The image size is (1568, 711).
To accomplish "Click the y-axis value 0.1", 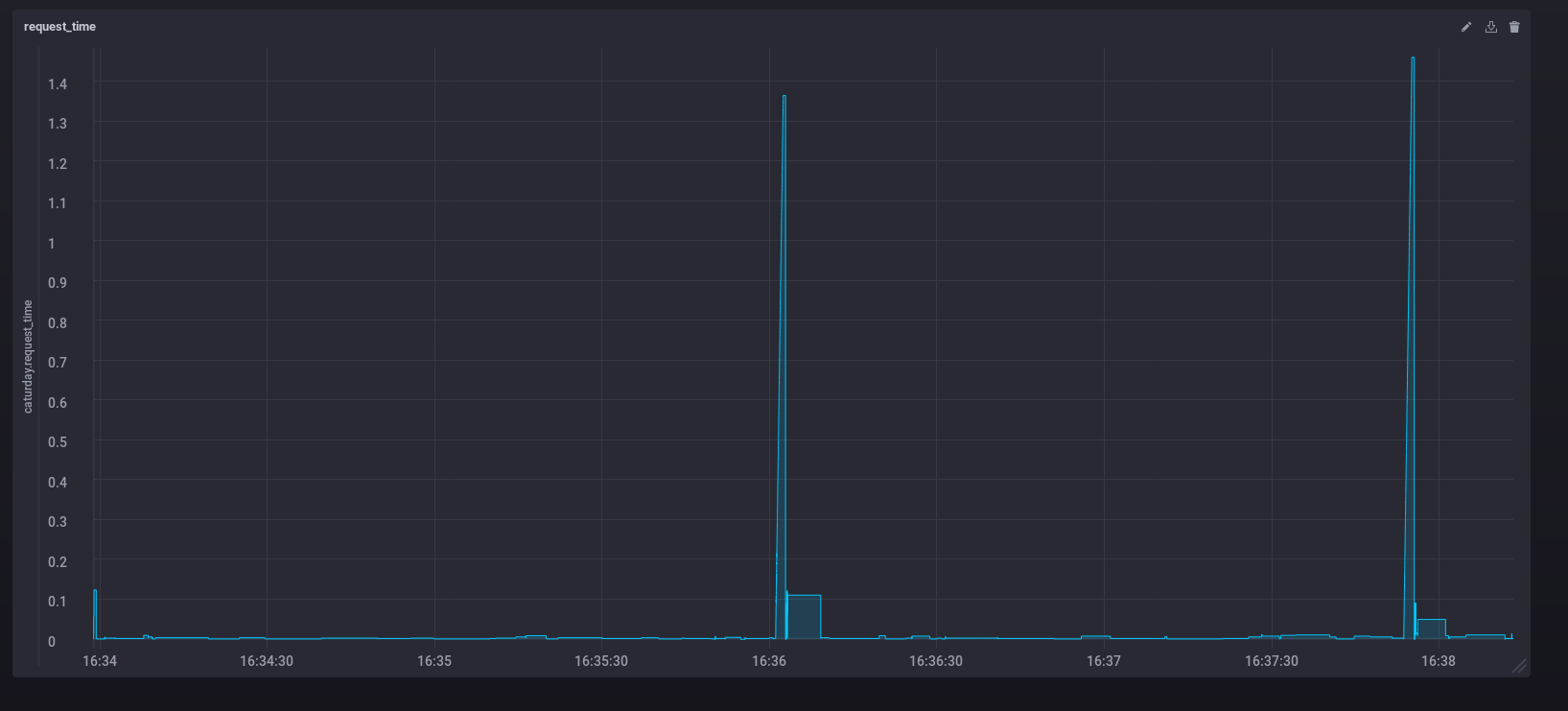I will 58,602.
